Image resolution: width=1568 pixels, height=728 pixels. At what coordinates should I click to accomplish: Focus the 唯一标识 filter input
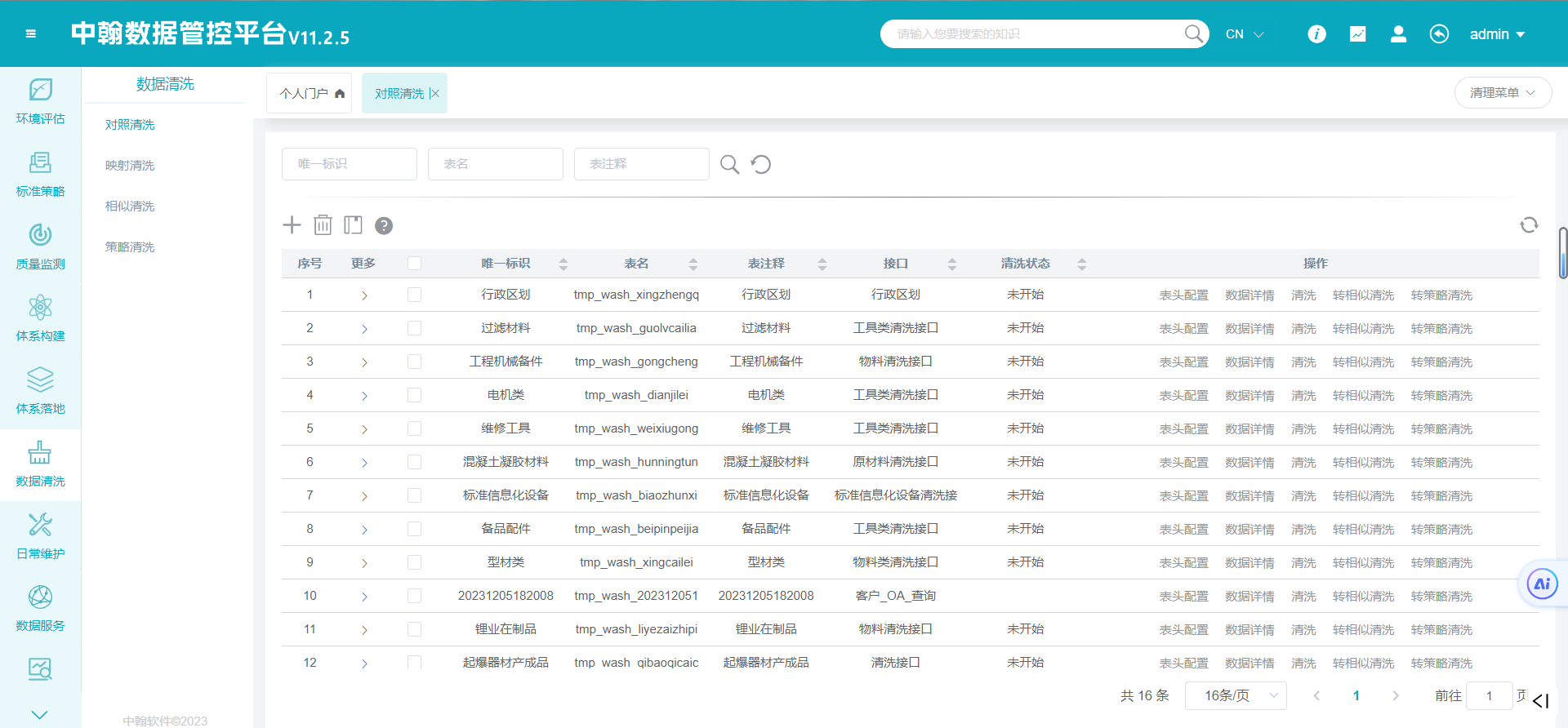point(350,164)
